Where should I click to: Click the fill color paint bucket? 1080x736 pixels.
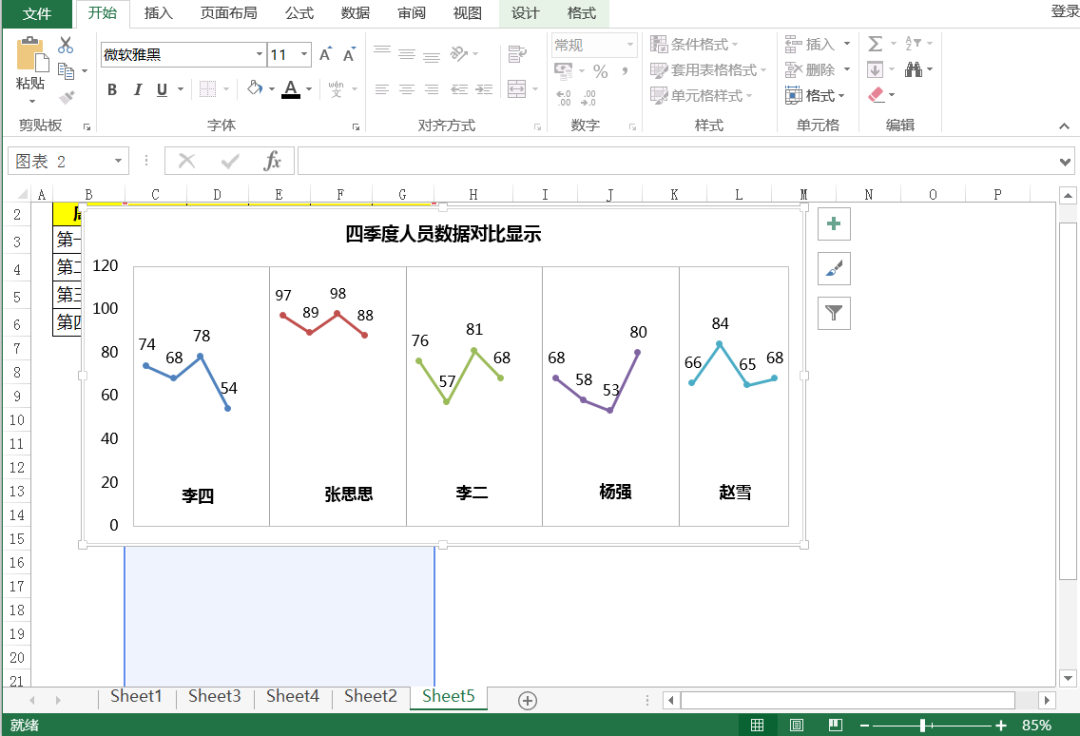[254, 88]
